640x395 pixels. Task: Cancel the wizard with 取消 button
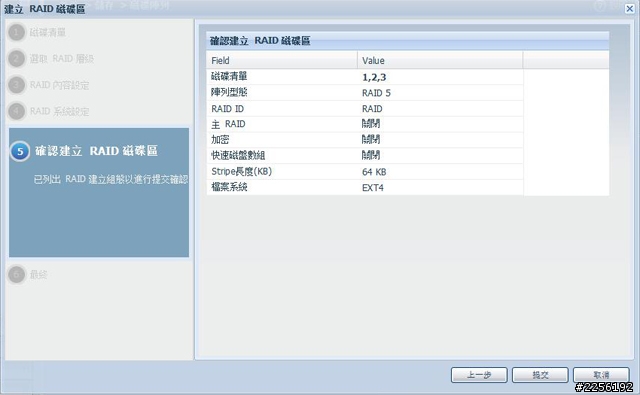pos(601,375)
